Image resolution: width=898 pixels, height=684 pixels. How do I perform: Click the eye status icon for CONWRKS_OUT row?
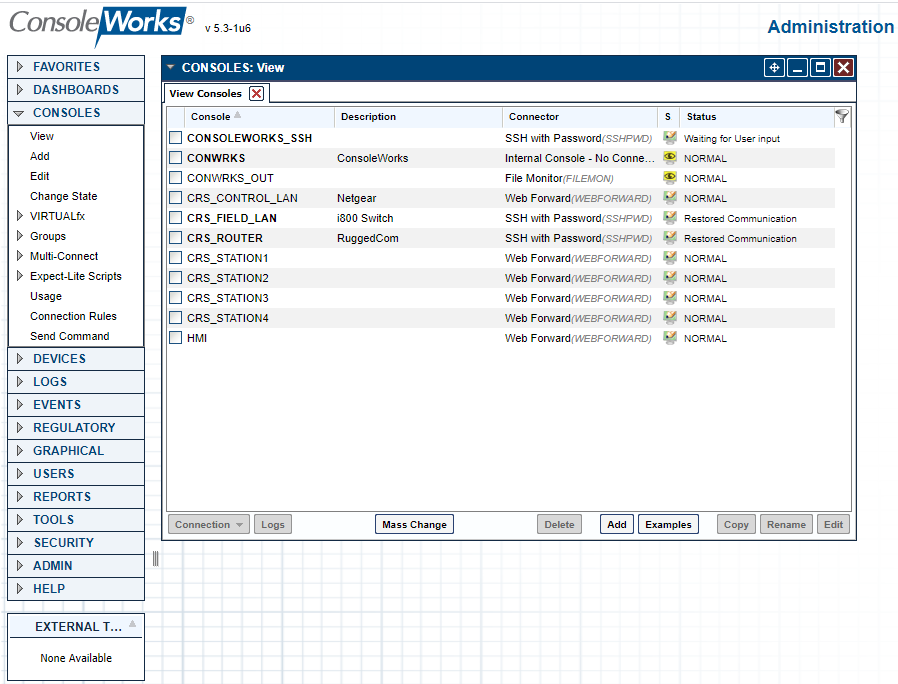[669, 178]
